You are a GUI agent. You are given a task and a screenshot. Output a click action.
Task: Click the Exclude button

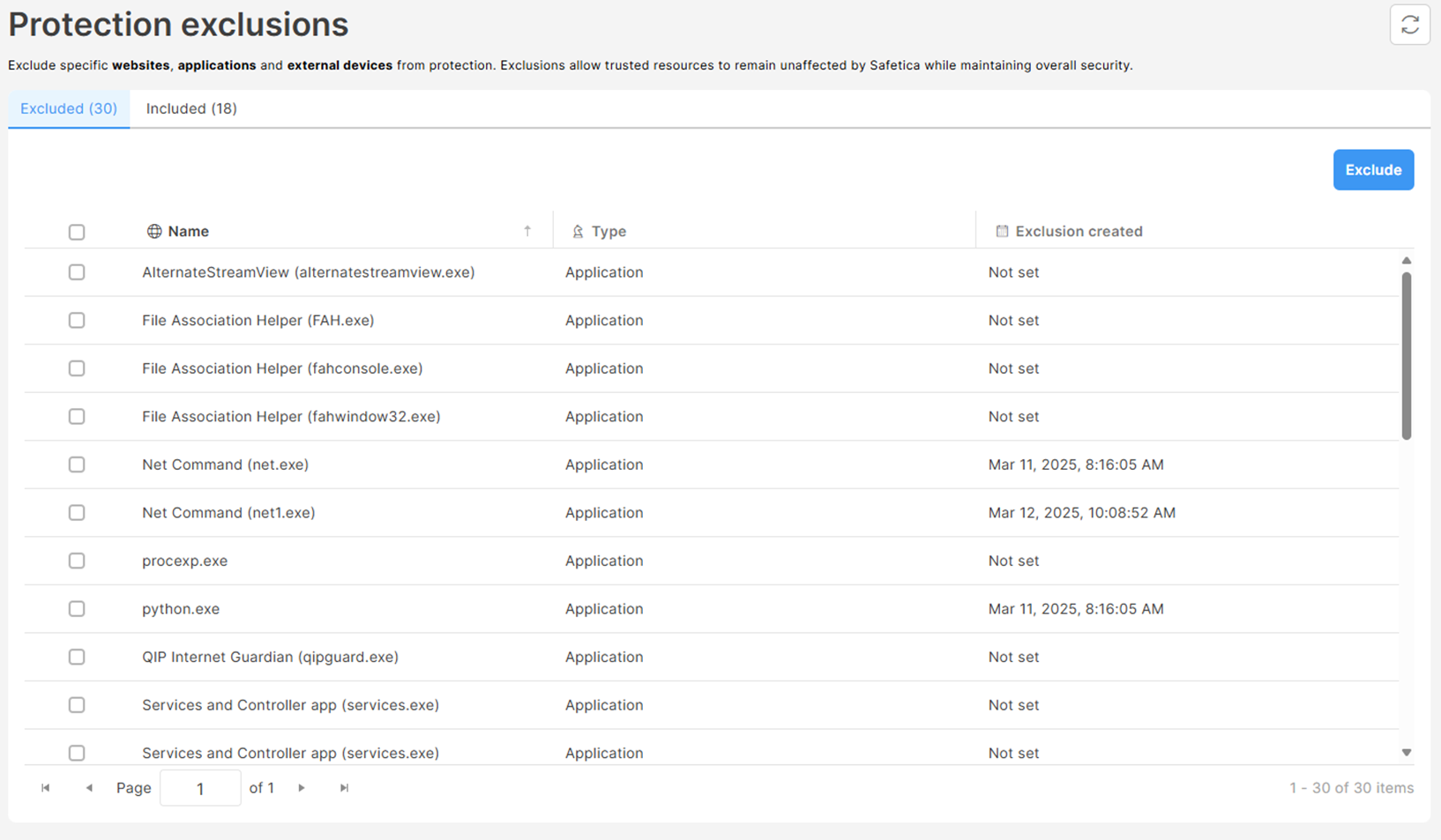[1373, 169]
